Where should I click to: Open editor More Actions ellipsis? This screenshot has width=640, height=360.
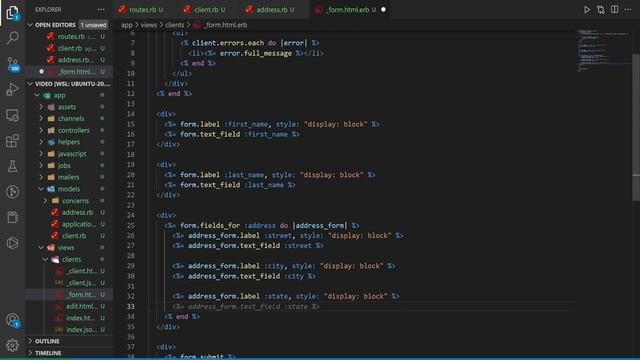coord(628,9)
